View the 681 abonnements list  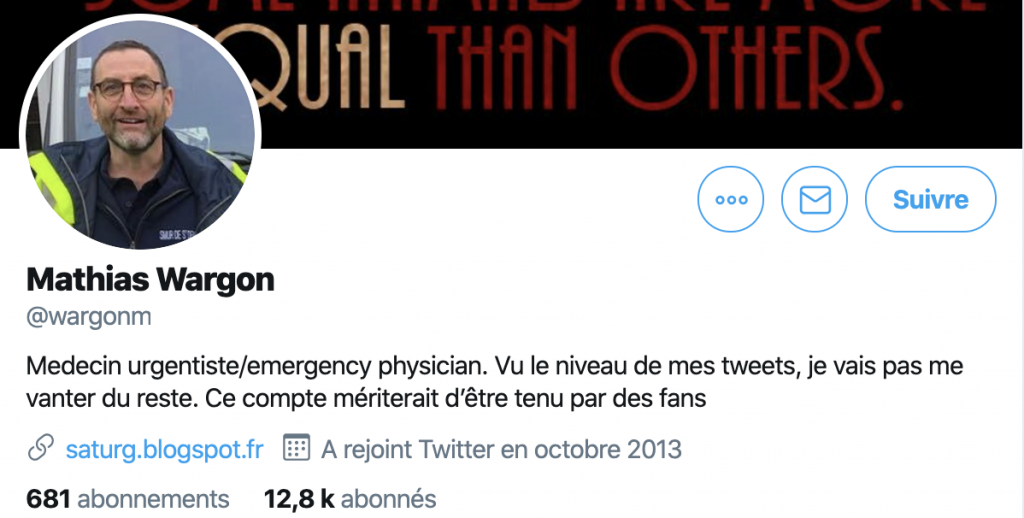pyautogui.click(x=128, y=499)
